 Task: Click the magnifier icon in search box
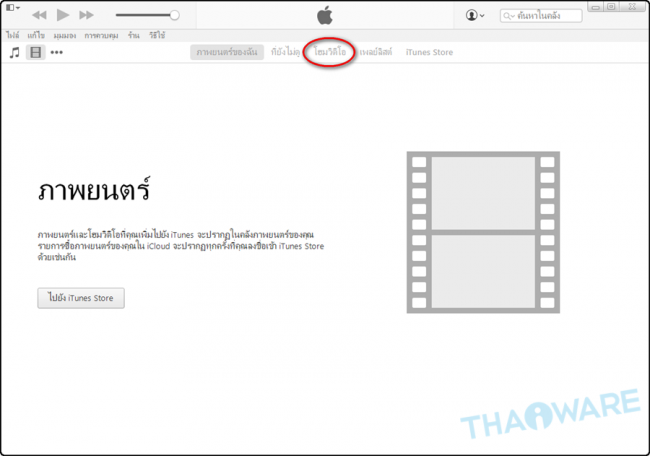[x=508, y=16]
